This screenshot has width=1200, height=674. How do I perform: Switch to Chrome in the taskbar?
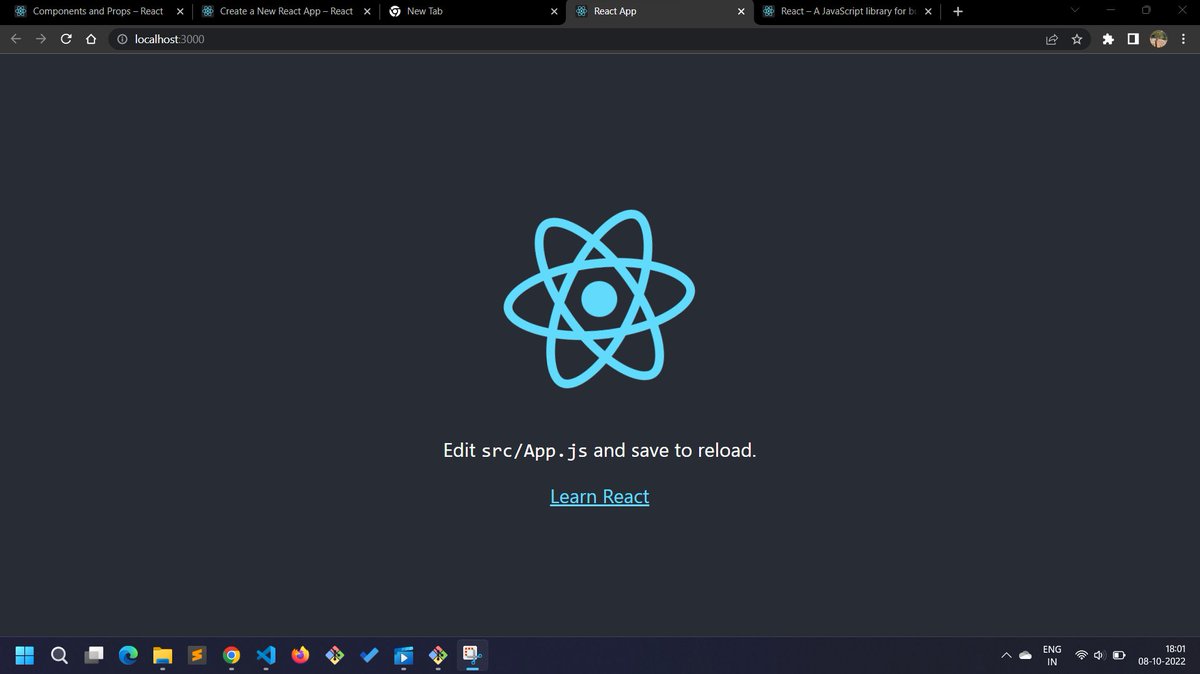(231, 656)
